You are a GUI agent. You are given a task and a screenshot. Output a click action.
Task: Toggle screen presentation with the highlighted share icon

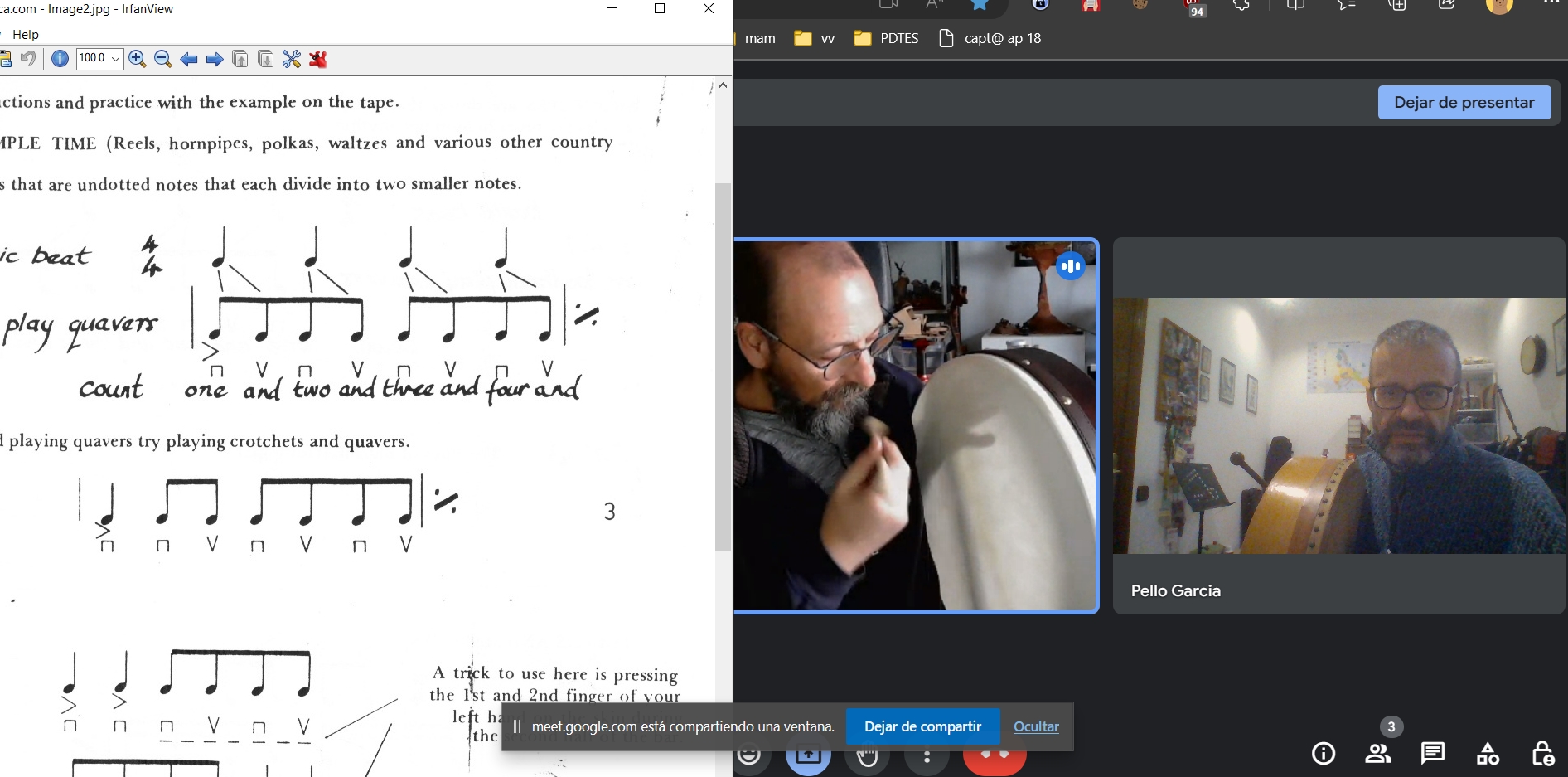pos(808,755)
